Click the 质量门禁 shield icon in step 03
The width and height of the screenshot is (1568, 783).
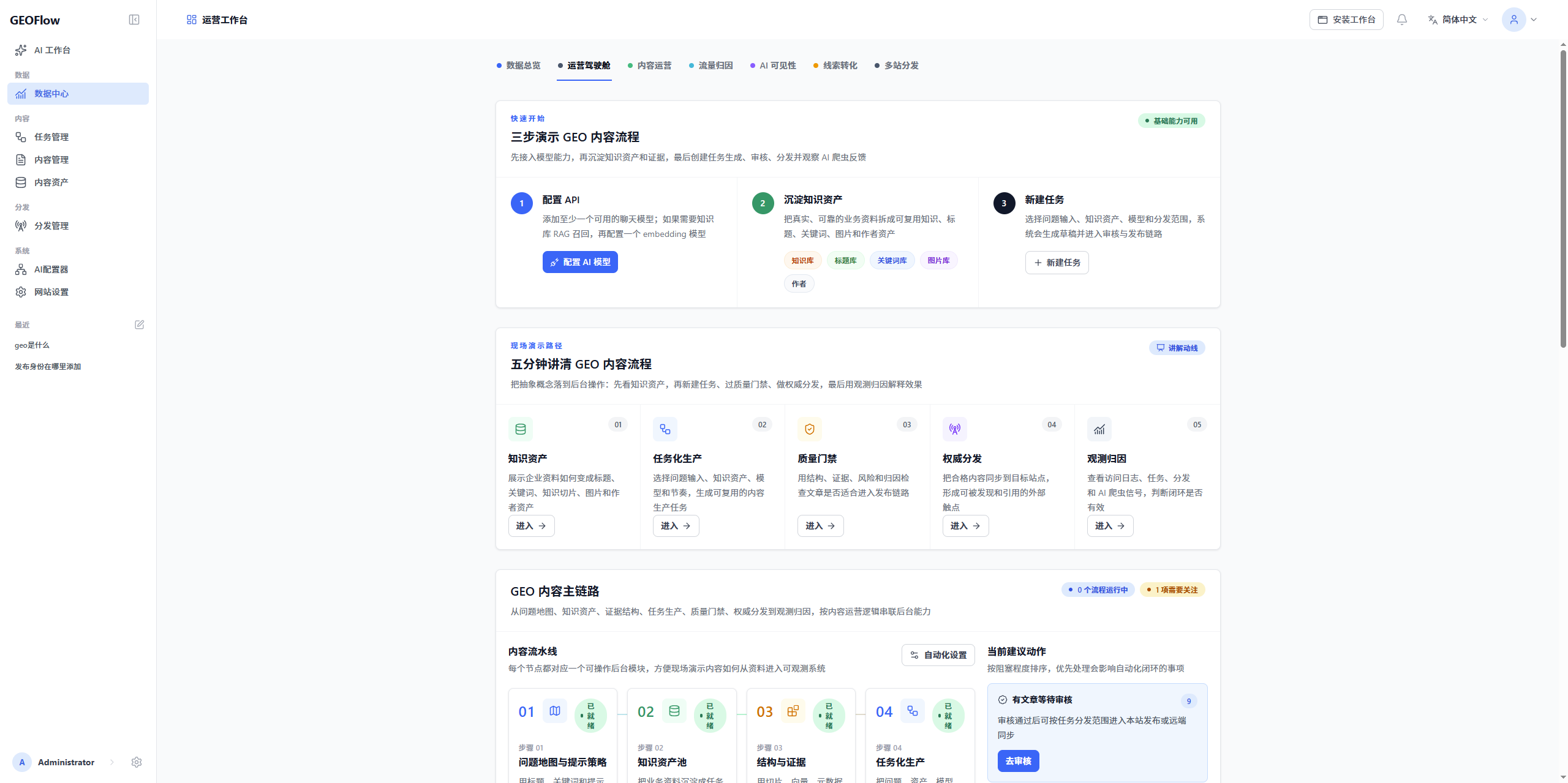point(810,429)
